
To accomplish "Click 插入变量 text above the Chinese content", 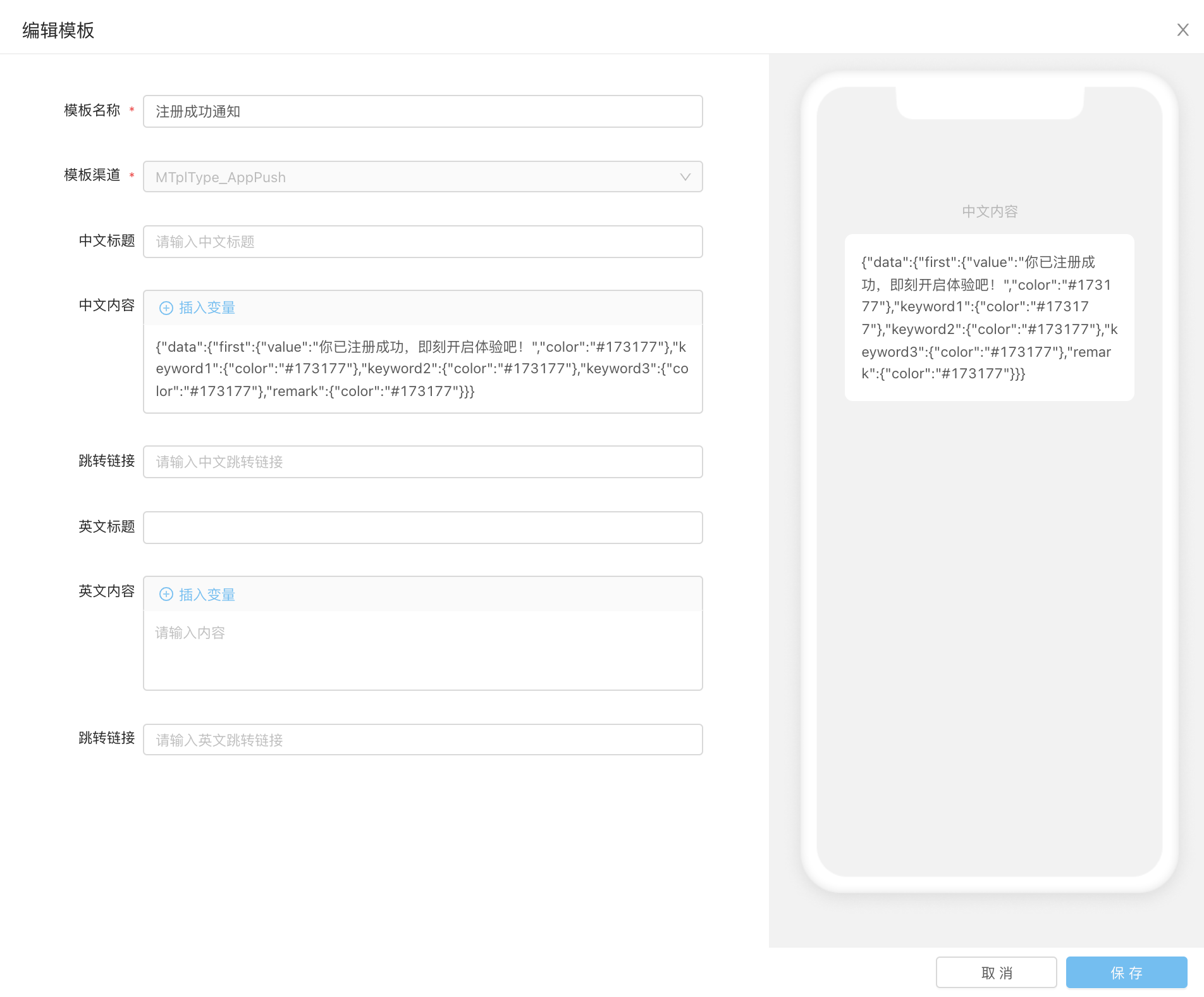I will click(207, 308).
